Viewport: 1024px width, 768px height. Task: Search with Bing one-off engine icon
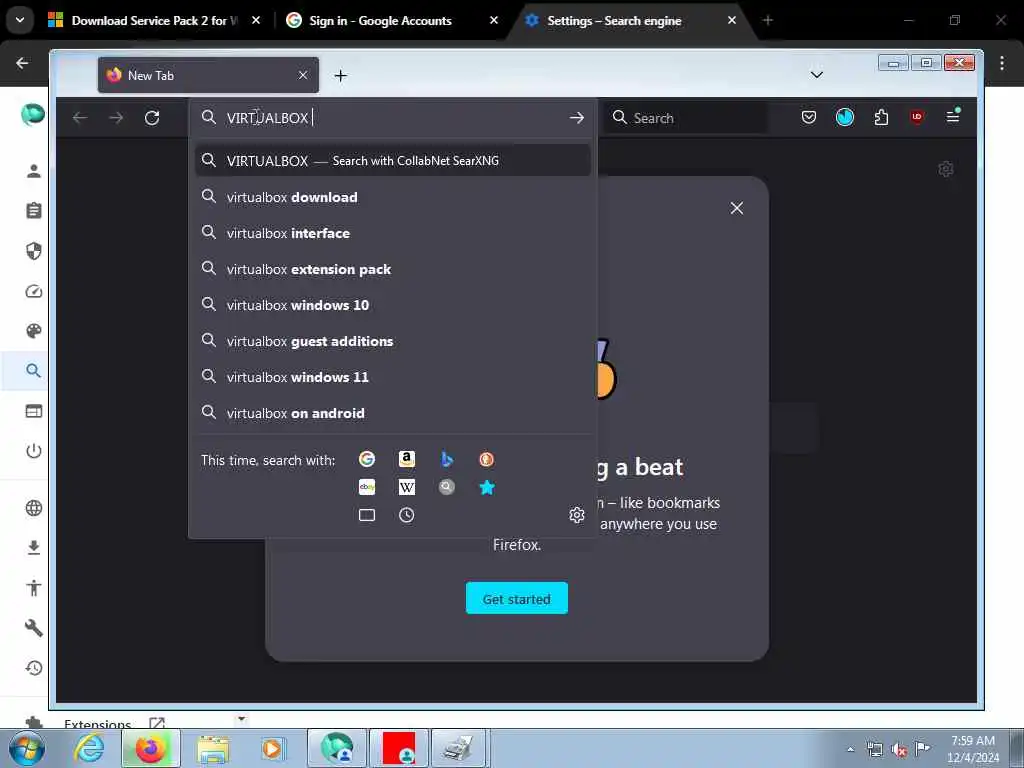[447, 460]
